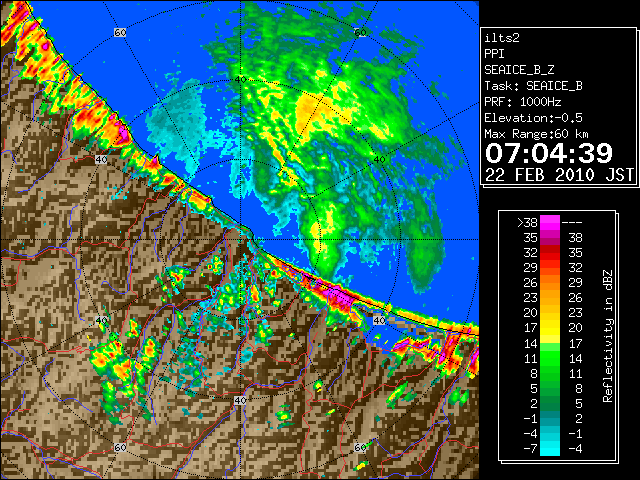This screenshot has width=640, height=480.
Task: Click "29" in left legend column
Action: 531,268
